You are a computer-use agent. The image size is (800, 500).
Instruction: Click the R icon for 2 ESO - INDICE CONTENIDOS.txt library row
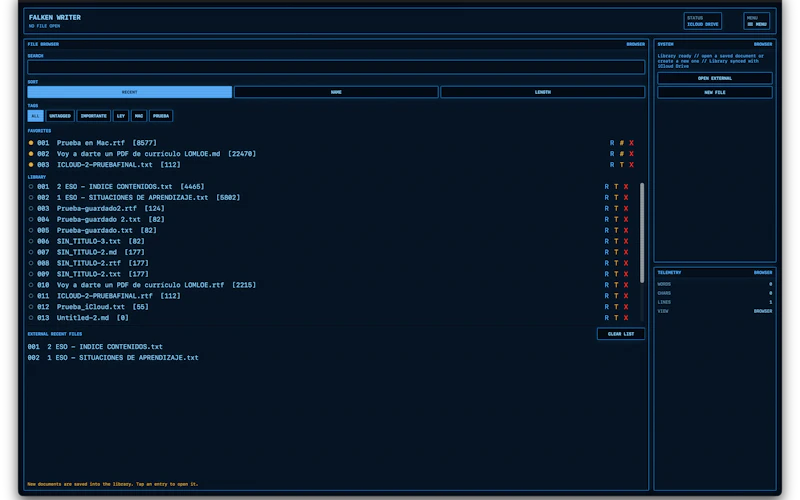click(607, 187)
